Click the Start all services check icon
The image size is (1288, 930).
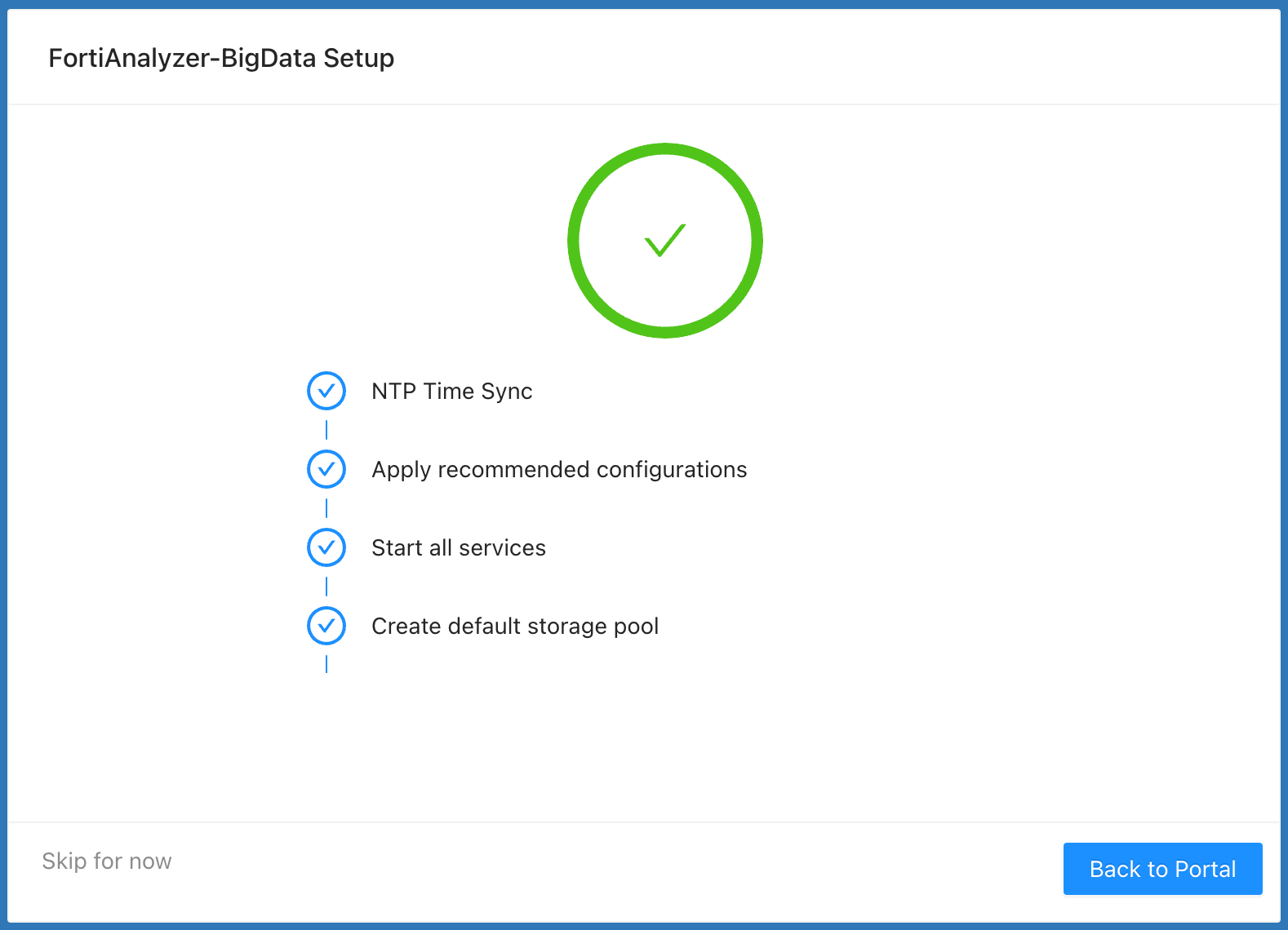(326, 547)
